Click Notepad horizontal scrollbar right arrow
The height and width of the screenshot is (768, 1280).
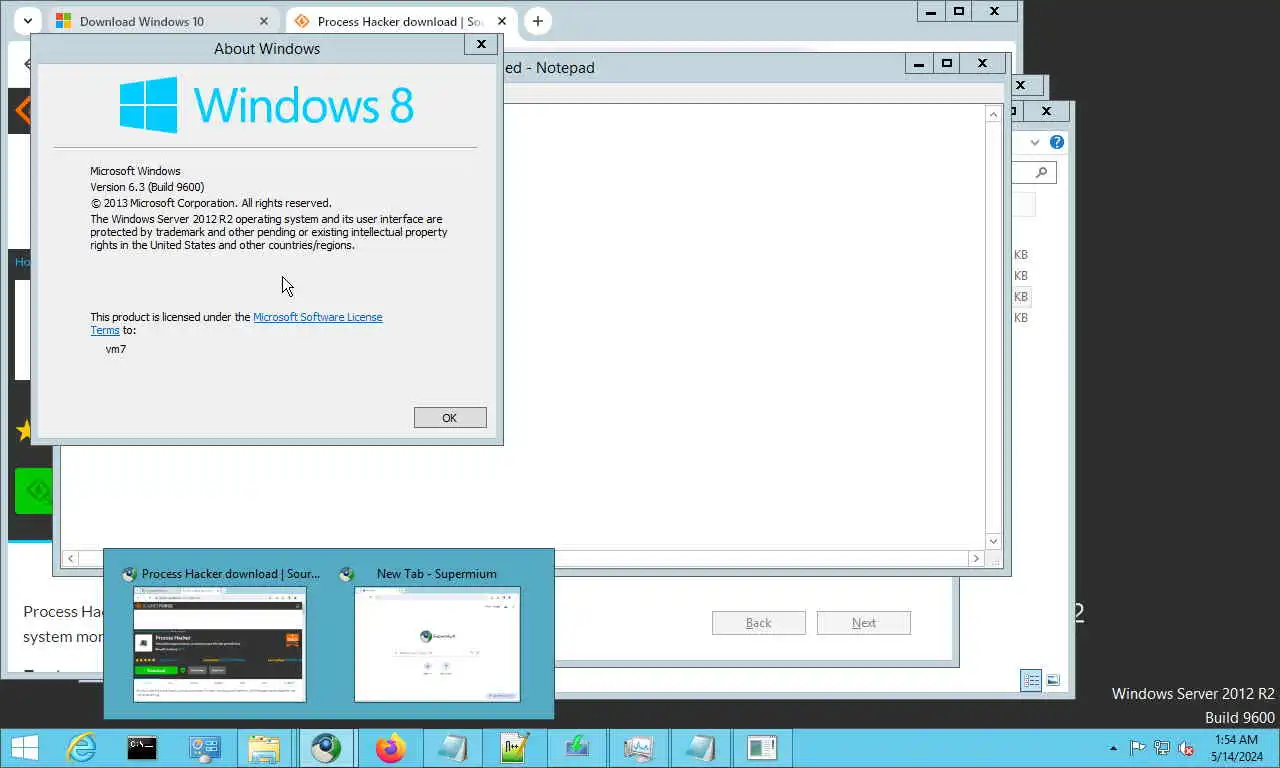click(976, 558)
